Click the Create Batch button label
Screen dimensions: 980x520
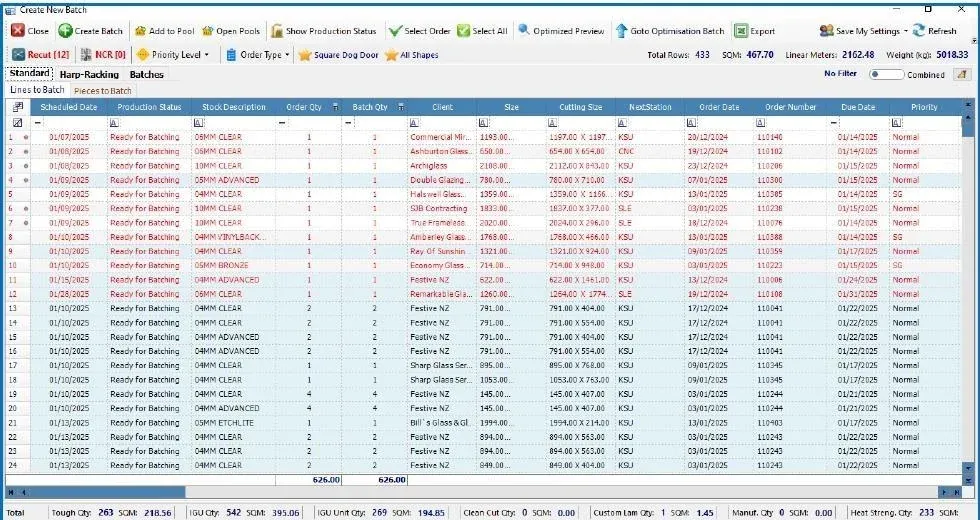tap(99, 31)
